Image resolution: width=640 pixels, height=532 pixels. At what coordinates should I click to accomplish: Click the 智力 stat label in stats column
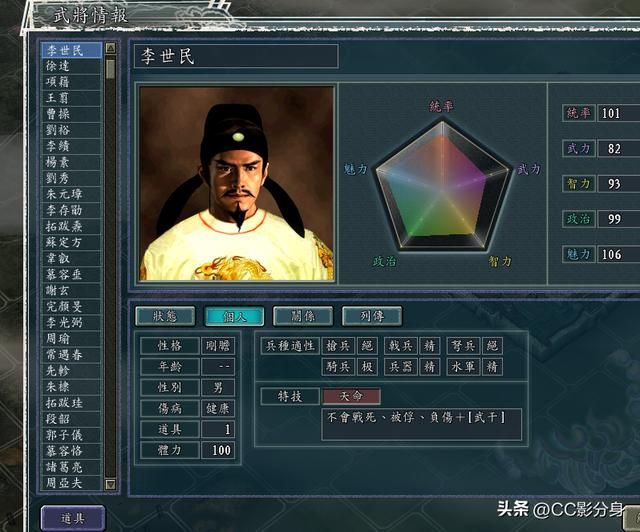[x=578, y=184]
